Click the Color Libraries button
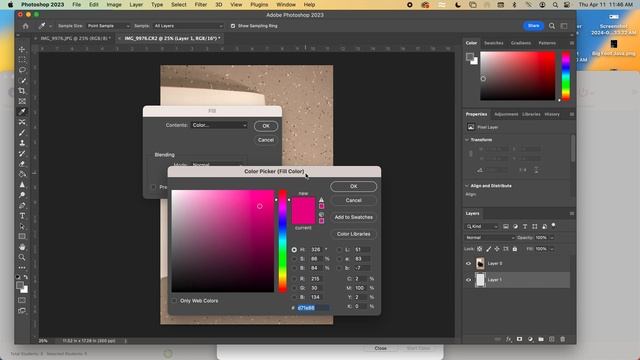The image size is (640, 360). point(353,234)
